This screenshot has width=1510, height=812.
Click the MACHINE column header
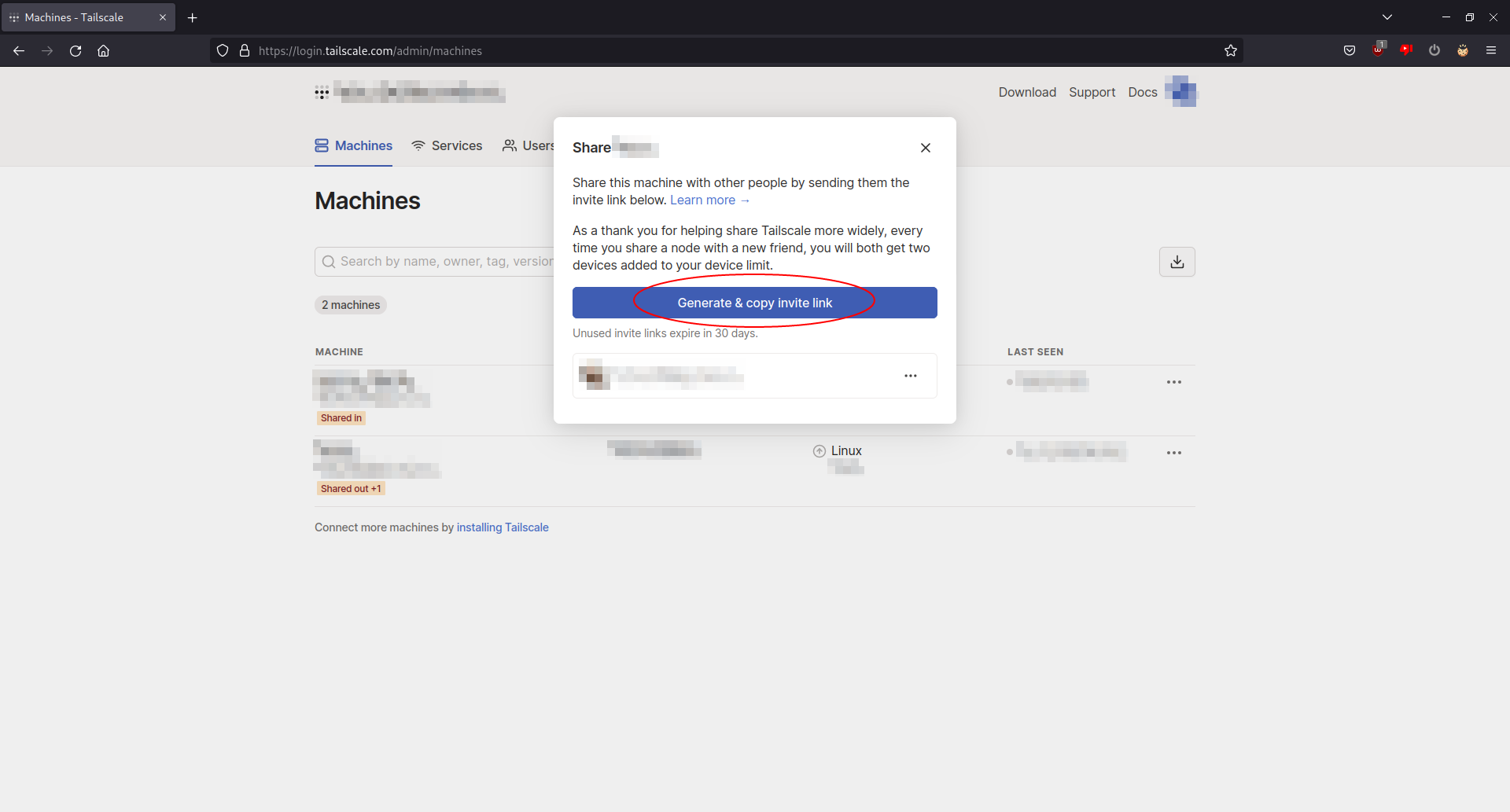339,352
